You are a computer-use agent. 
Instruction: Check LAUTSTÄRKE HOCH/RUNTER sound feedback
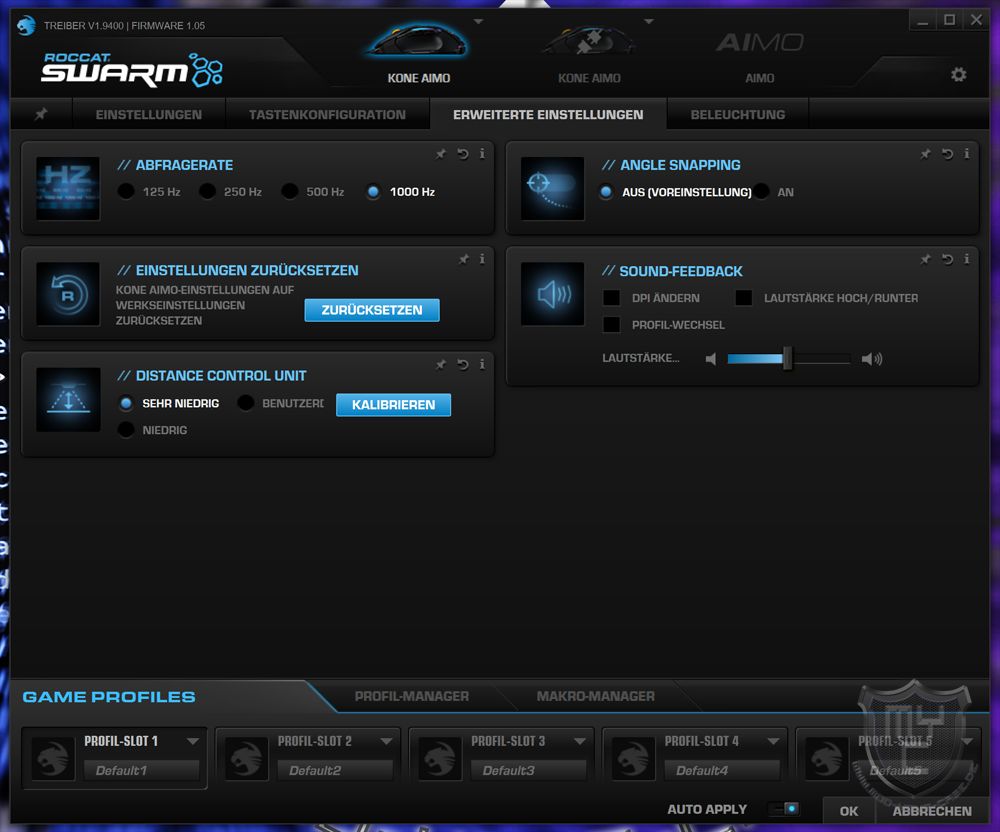tap(743, 298)
